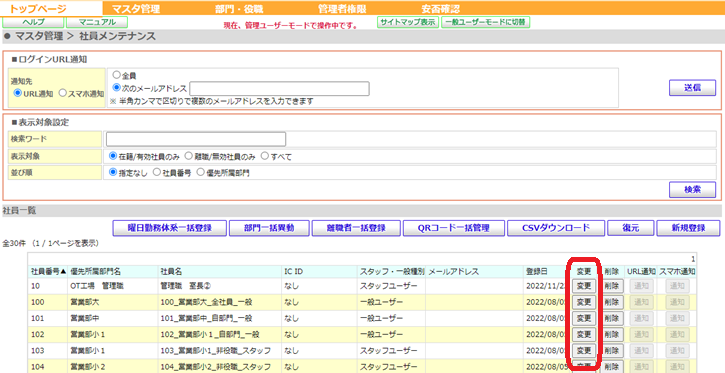Click 102_営業部小1_自部門_一般 name cell
The width and height of the screenshot is (725, 373).
(210, 335)
